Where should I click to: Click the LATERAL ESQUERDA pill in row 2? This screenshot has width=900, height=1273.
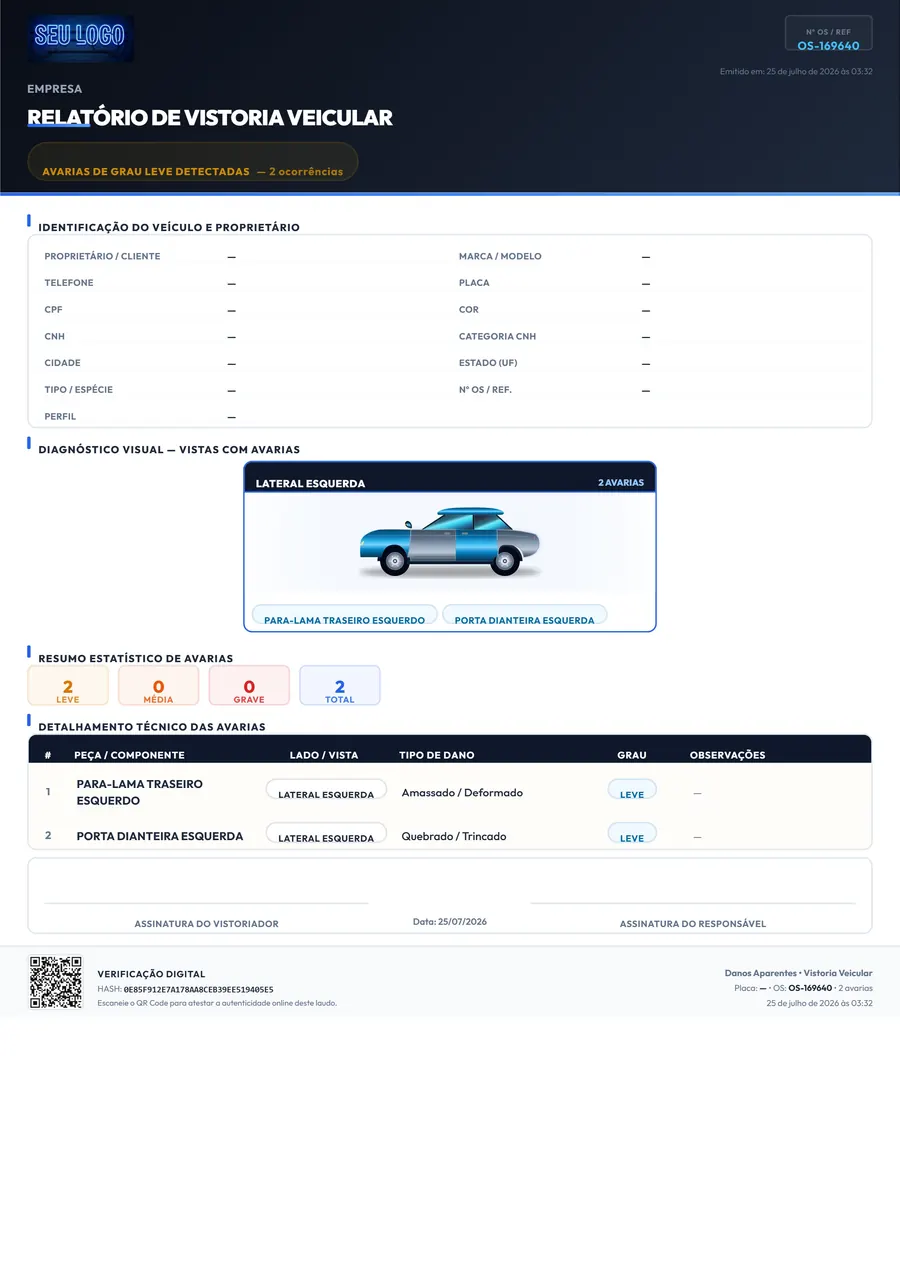click(326, 834)
